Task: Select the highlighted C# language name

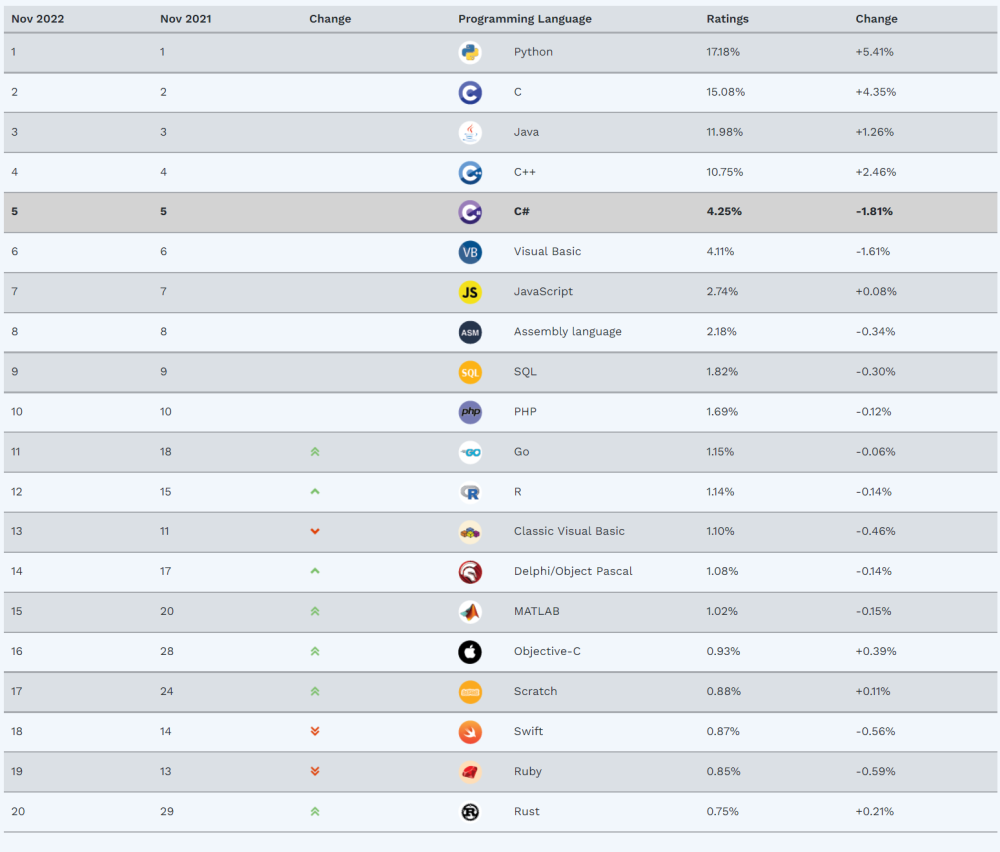Action: pos(523,212)
